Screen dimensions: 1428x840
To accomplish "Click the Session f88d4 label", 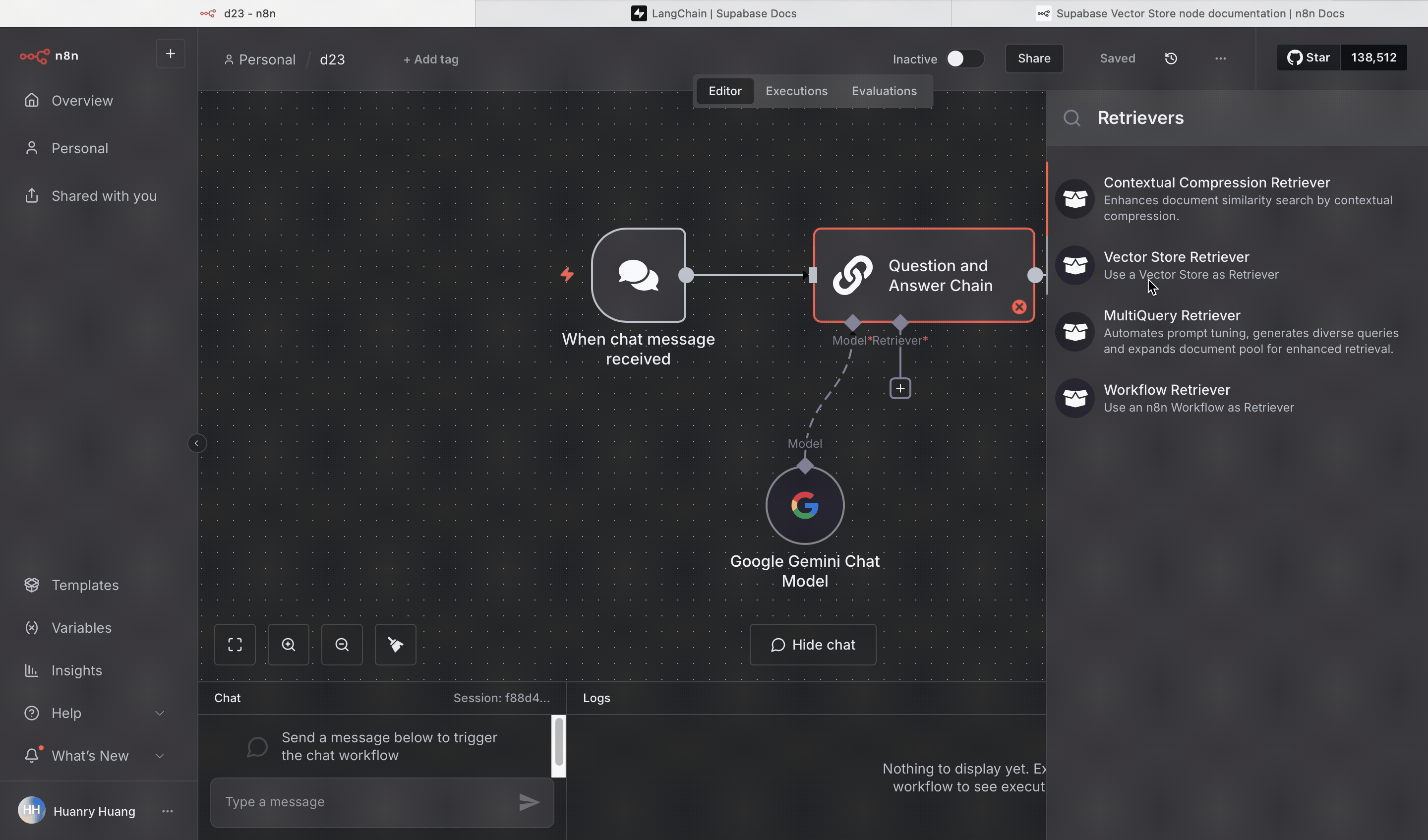I will coord(501,698).
